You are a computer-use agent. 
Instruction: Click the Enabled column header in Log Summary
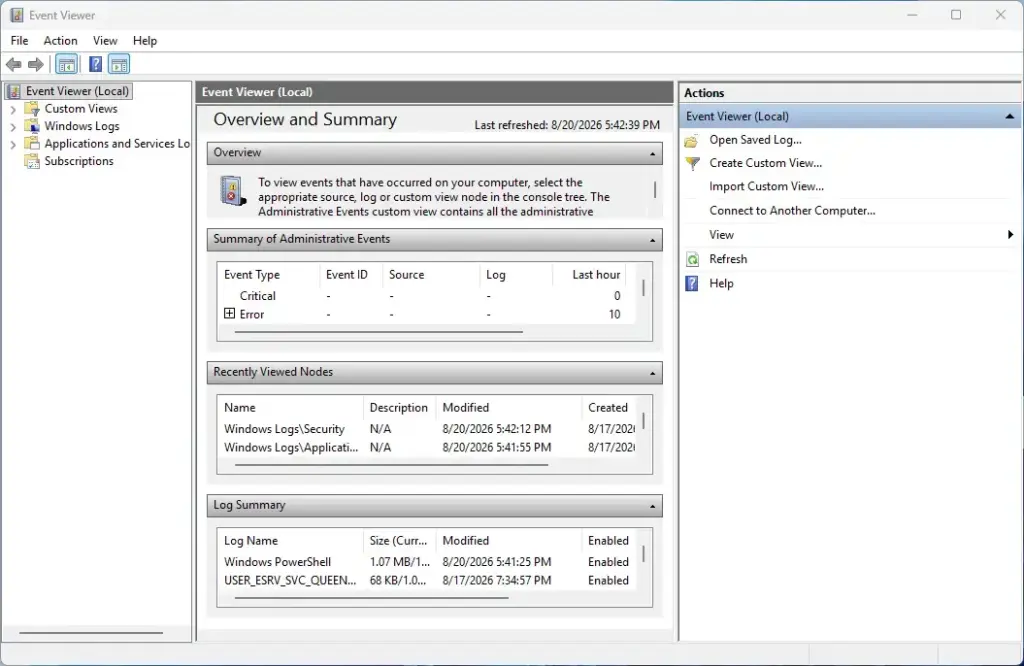[x=608, y=541]
